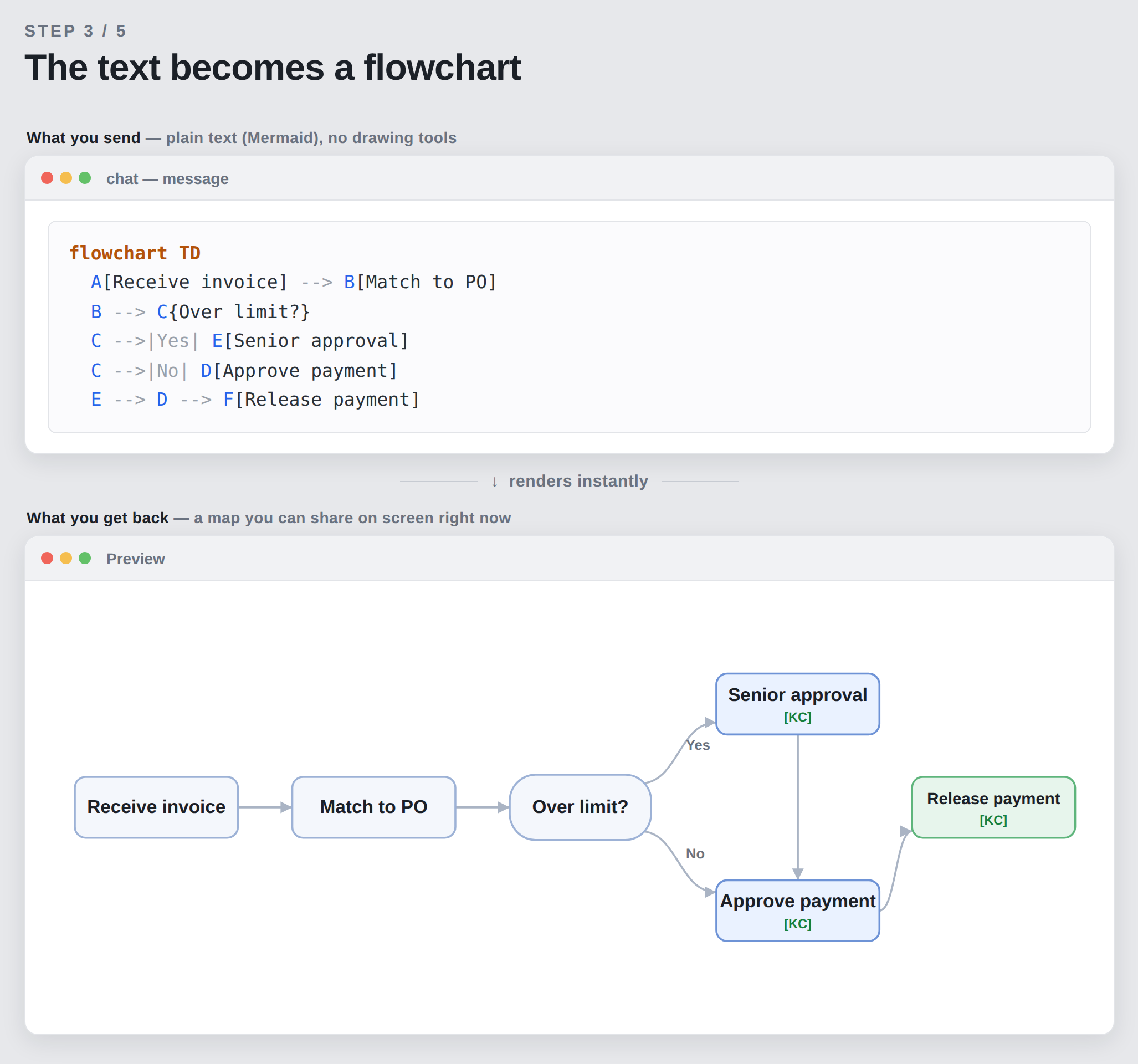The width and height of the screenshot is (1138, 1064).
Task: Click the green dot in chat message window
Action: tap(85, 178)
